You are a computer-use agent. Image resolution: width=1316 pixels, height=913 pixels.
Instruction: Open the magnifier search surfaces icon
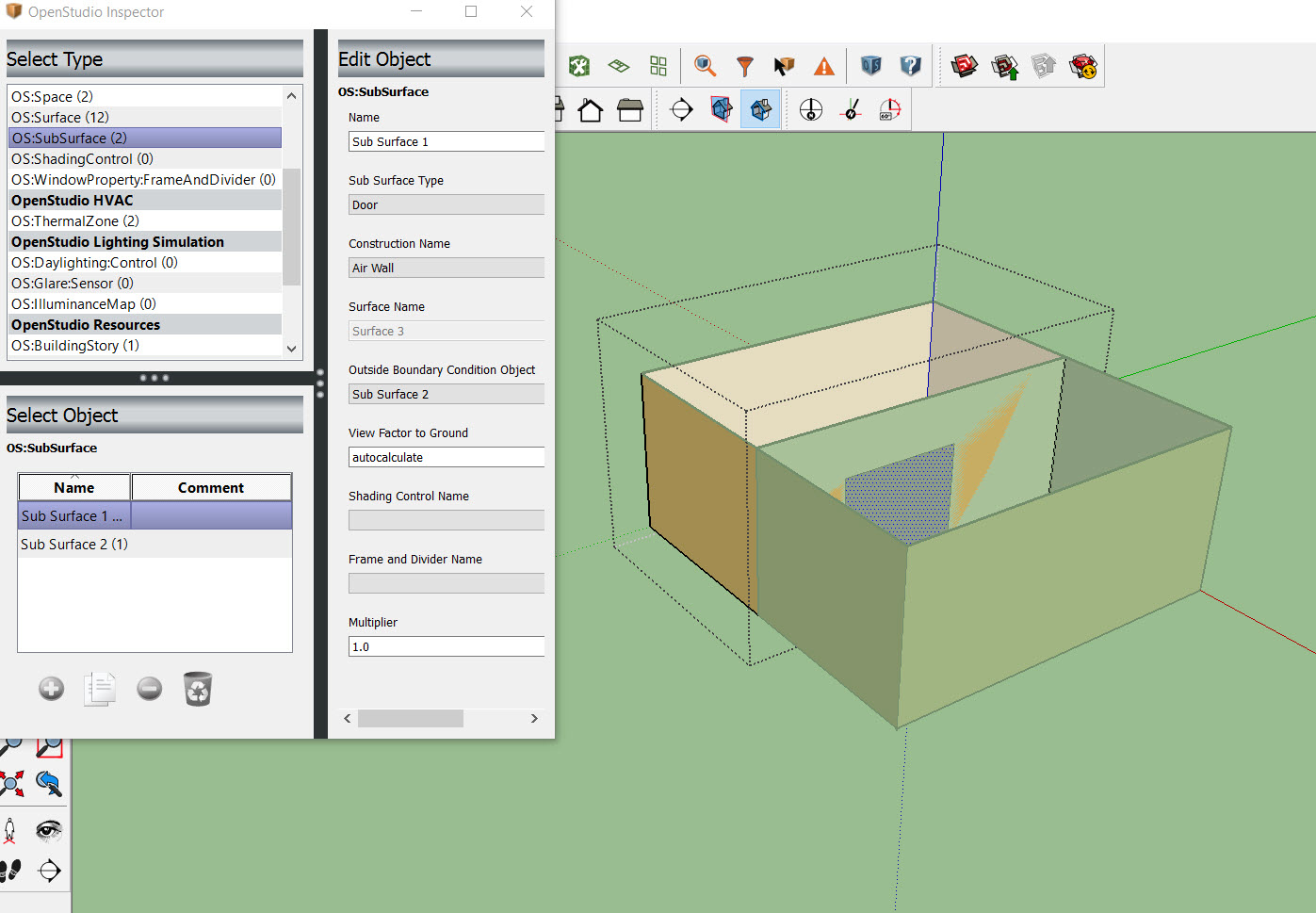(705, 66)
